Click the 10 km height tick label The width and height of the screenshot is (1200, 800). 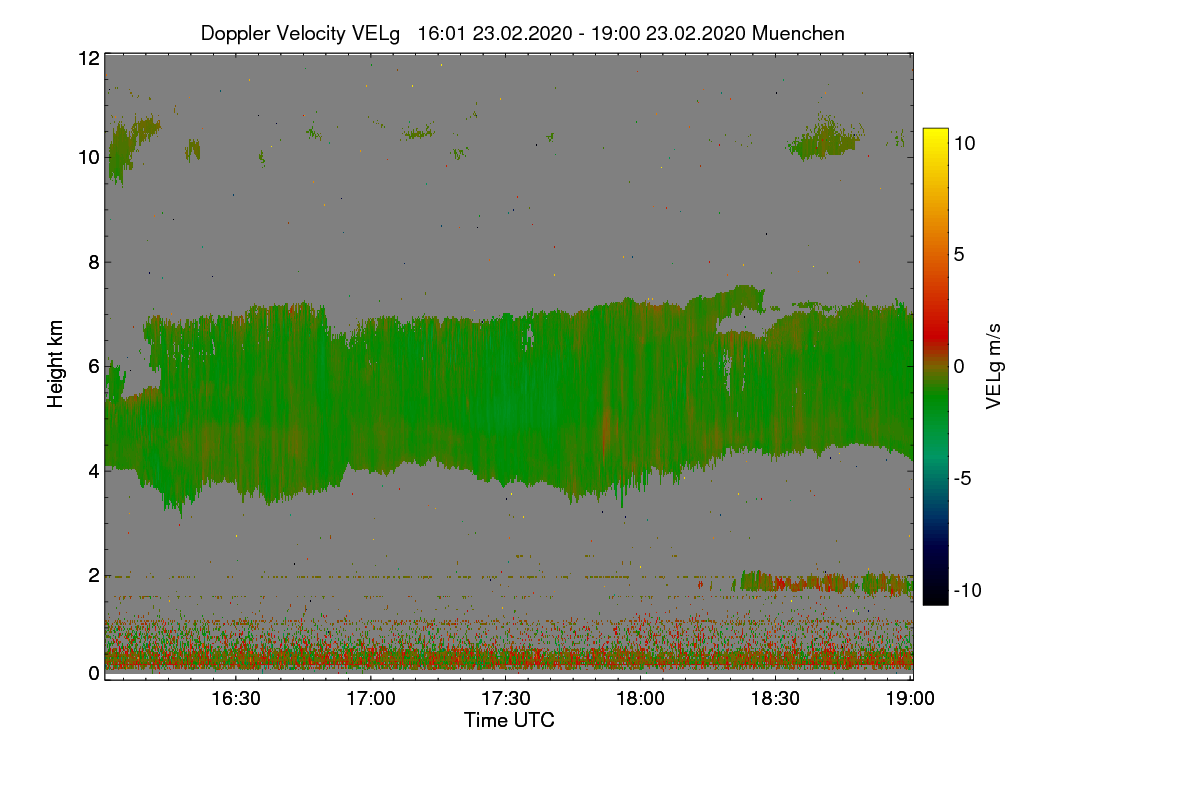point(88,157)
